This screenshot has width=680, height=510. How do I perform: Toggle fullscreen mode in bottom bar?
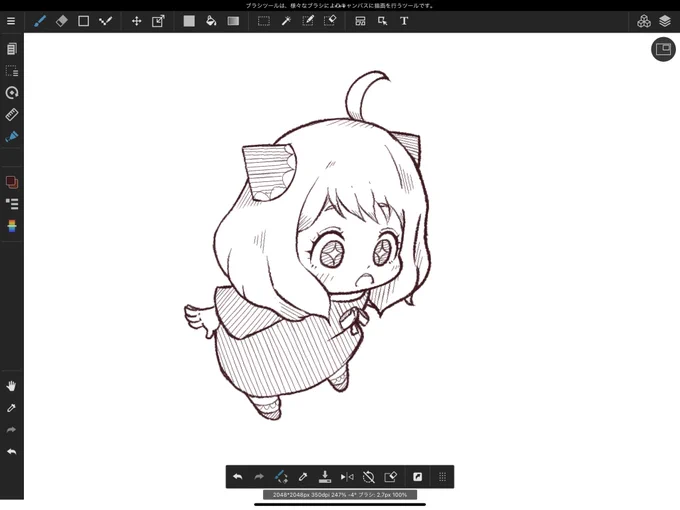(417, 477)
